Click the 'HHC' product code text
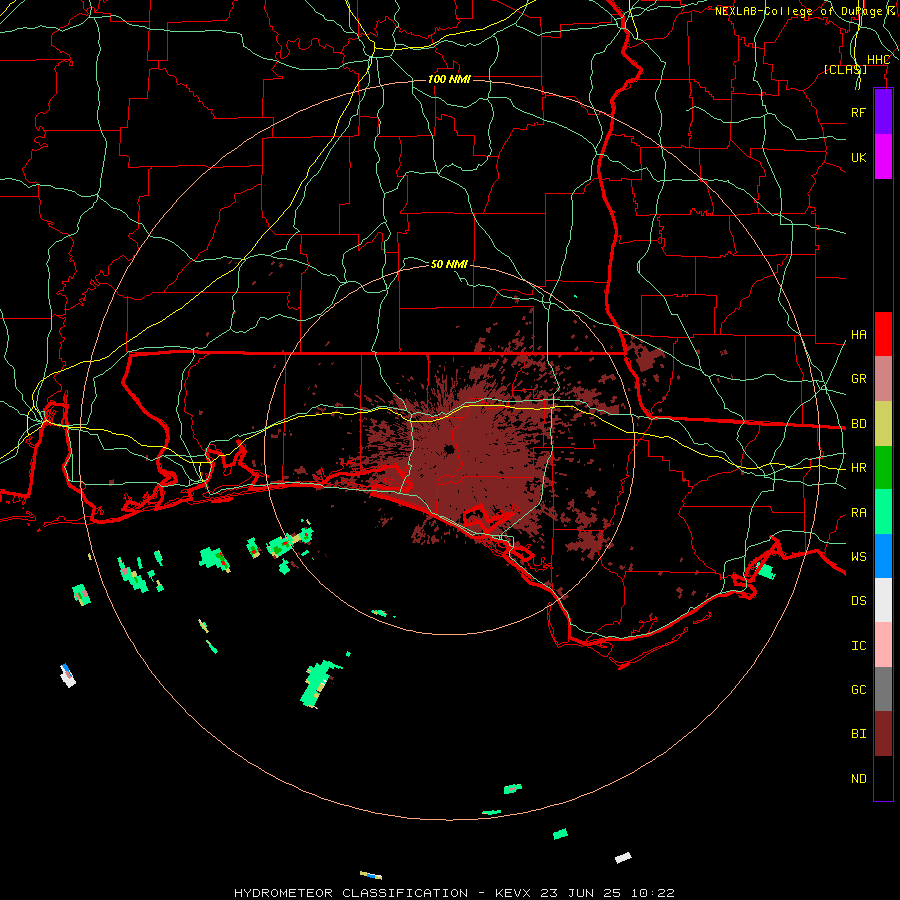Screen dimensions: 900x900 pyautogui.click(x=878, y=60)
